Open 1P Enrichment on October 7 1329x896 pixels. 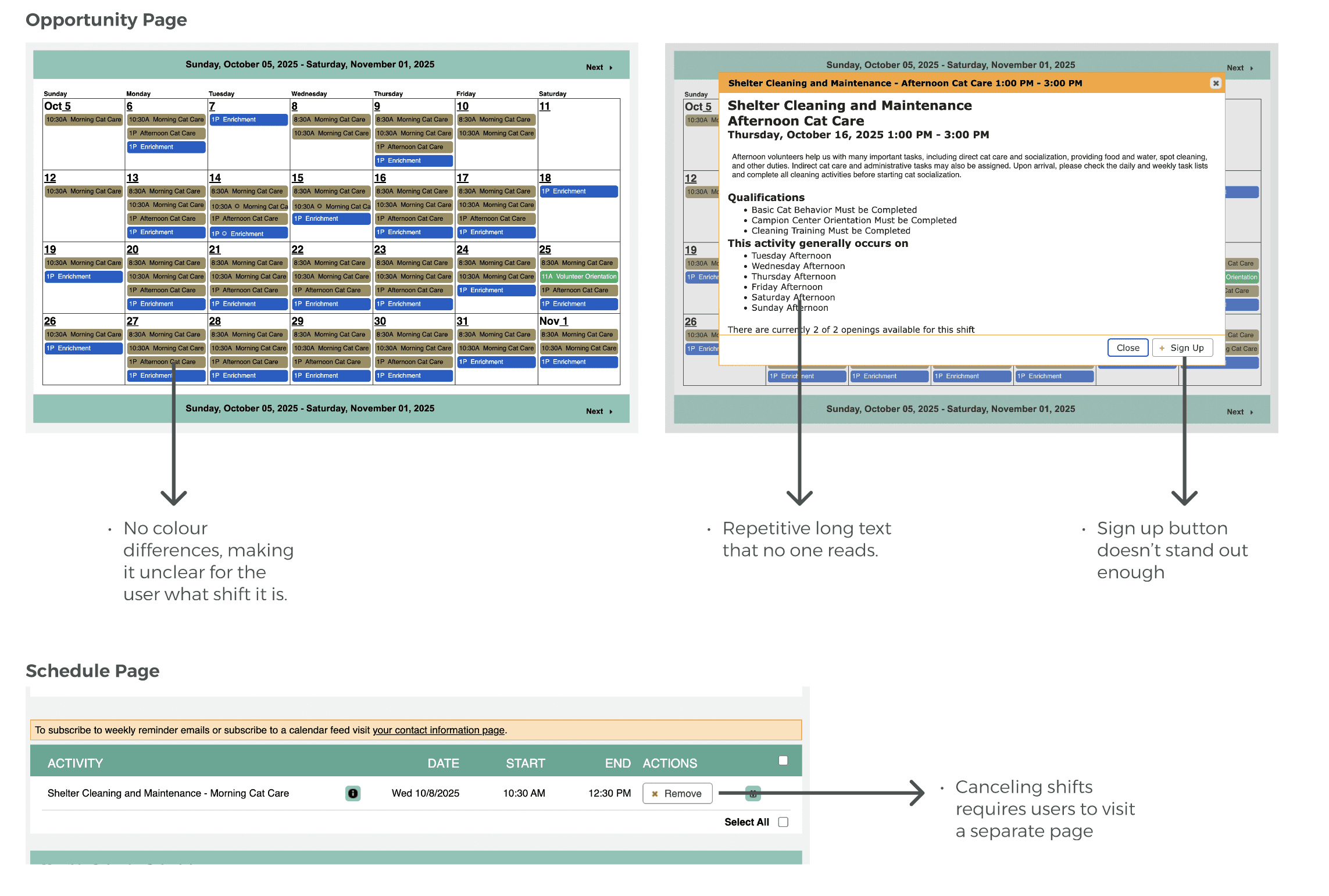(249, 120)
